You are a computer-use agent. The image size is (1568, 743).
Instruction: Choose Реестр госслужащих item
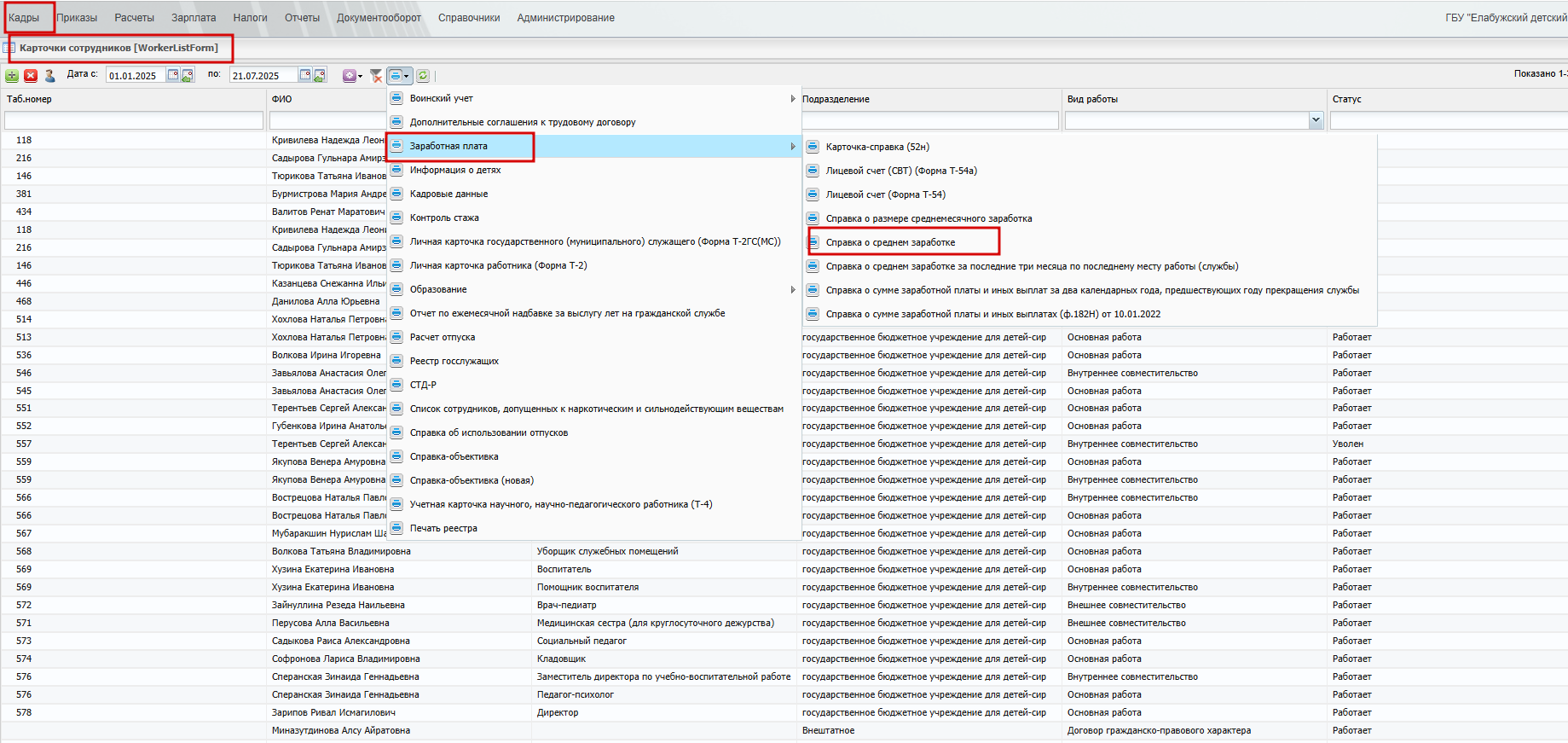click(594, 361)
